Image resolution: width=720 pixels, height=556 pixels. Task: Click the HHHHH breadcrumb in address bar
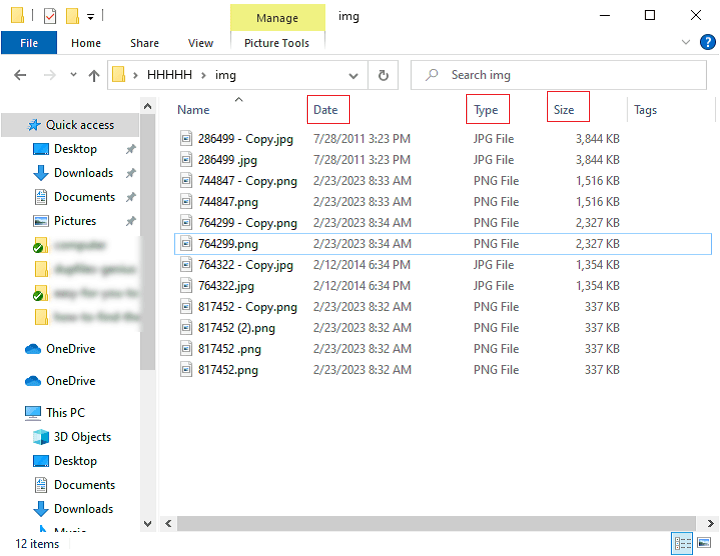tap(169, 75)
